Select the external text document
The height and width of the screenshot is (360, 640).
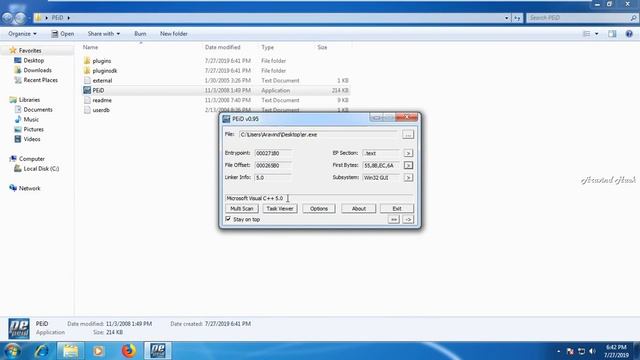click(x=102, y=80)
